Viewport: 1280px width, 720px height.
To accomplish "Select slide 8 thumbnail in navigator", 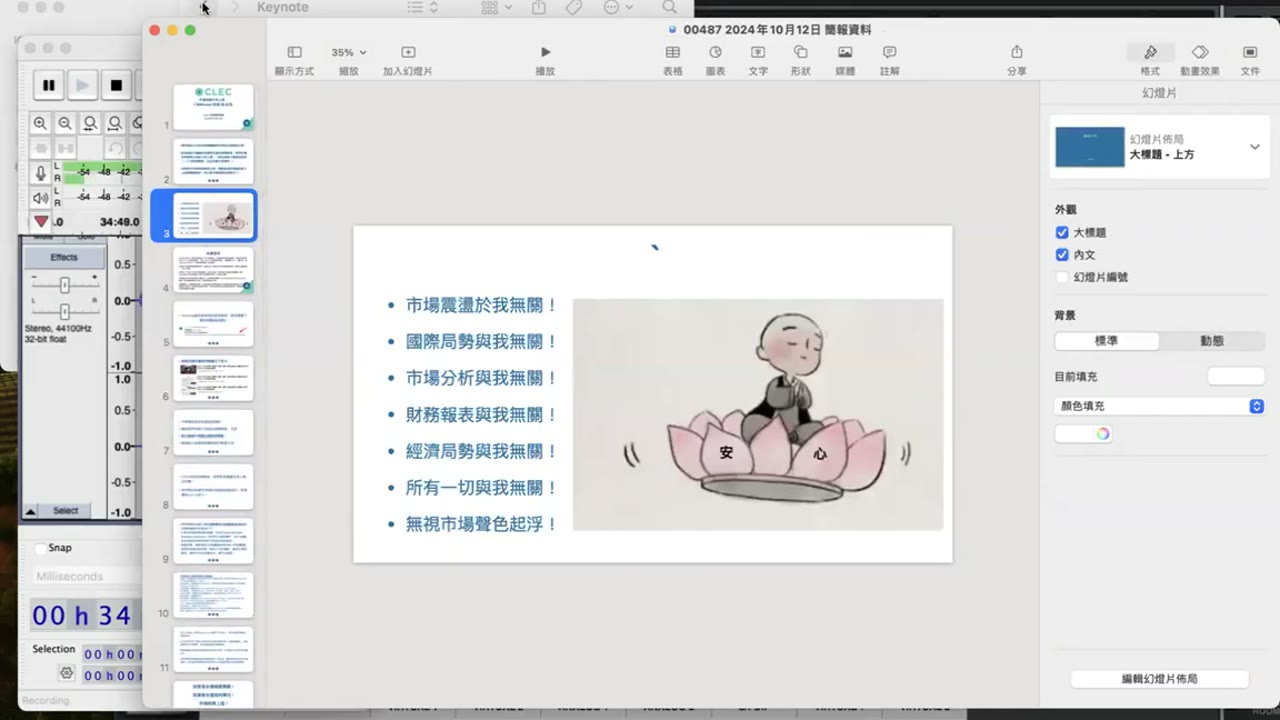I will pos(213,486).
